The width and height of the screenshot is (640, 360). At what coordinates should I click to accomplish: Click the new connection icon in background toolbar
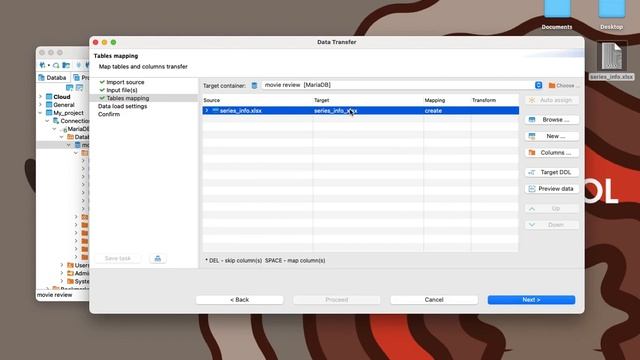click(x=43, y=65)
